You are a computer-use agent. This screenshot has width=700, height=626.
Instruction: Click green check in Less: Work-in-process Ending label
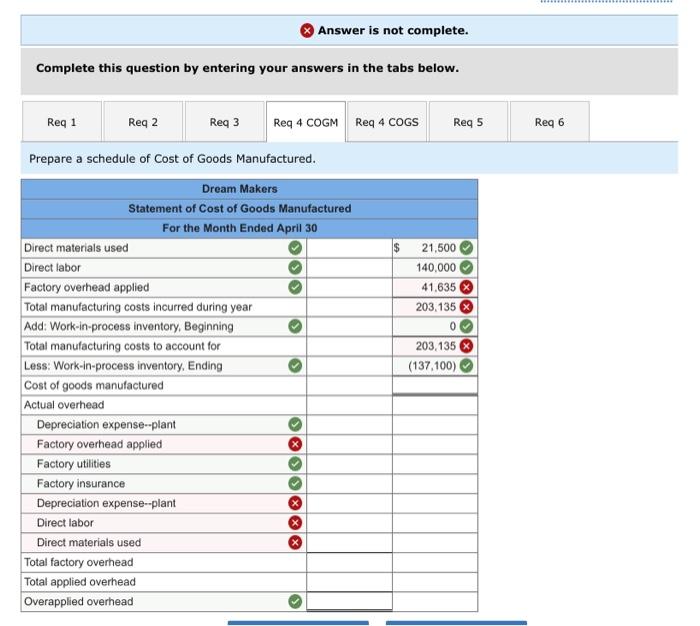point(295,365)
